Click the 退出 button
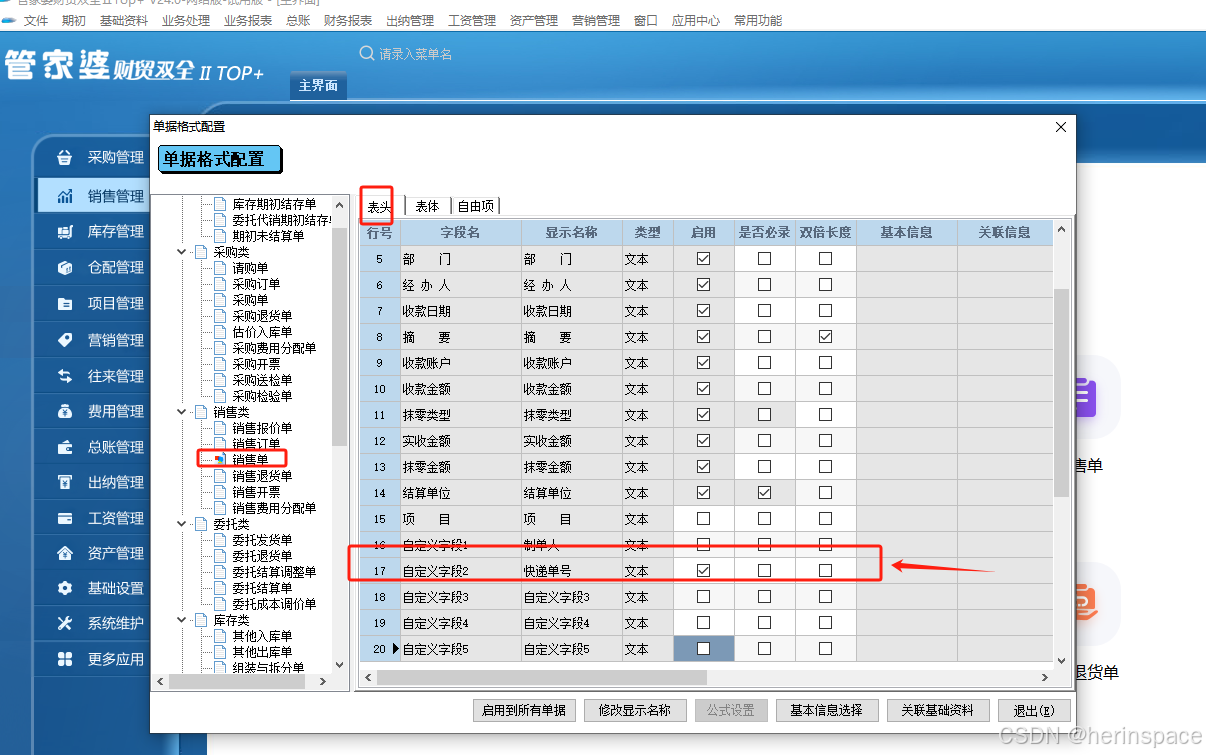 (x=1034, y=710)
